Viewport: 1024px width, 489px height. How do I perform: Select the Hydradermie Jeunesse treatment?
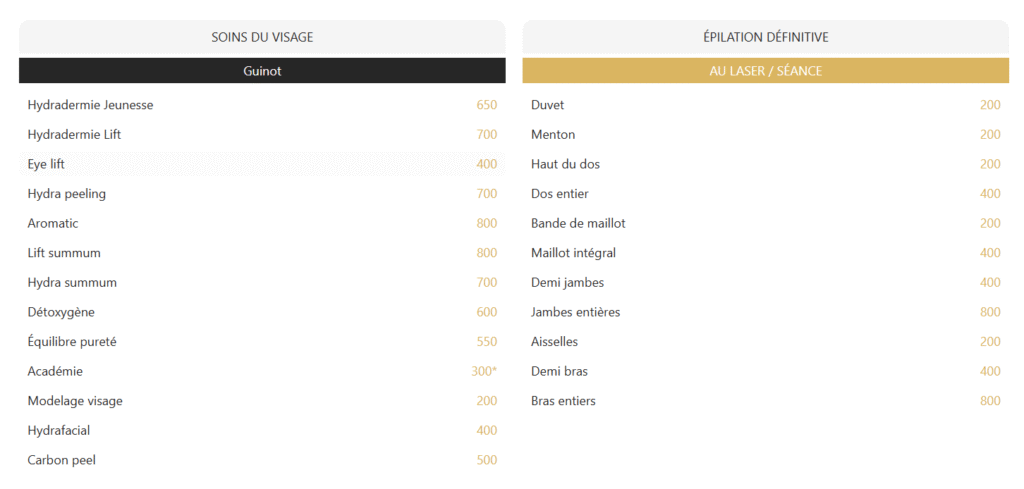[90, 105]
